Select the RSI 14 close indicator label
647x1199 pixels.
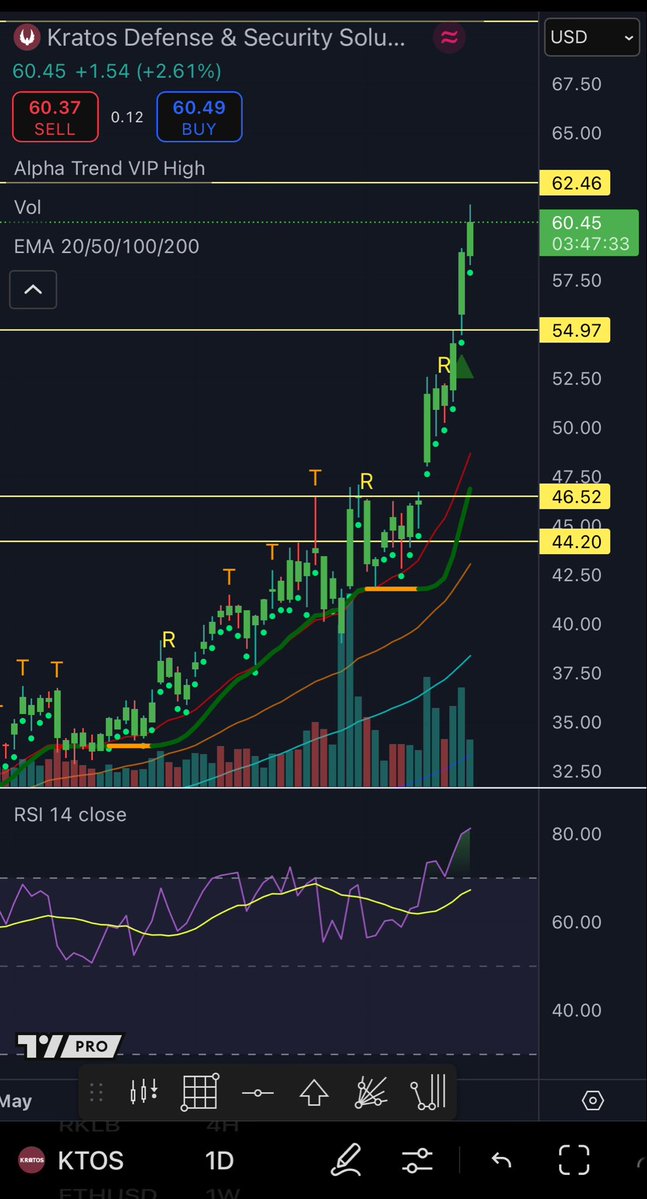tap(70, 814)
